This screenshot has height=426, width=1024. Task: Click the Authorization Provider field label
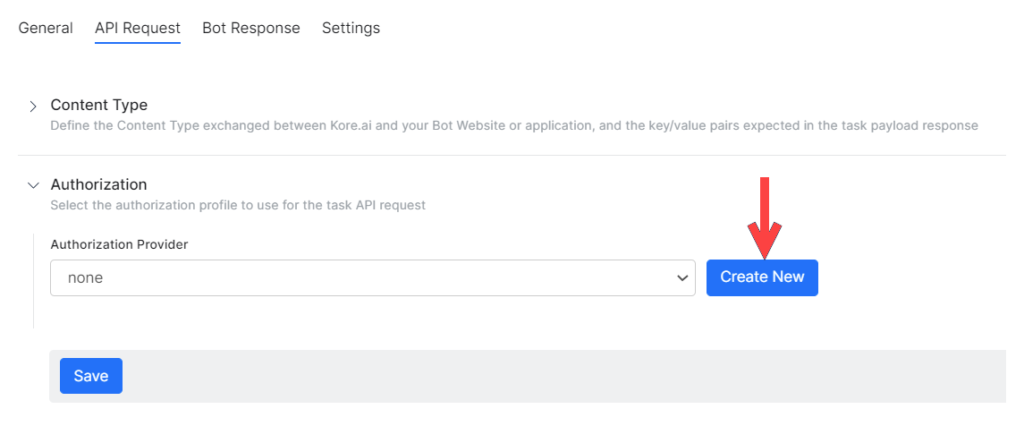tap(119, 244)
